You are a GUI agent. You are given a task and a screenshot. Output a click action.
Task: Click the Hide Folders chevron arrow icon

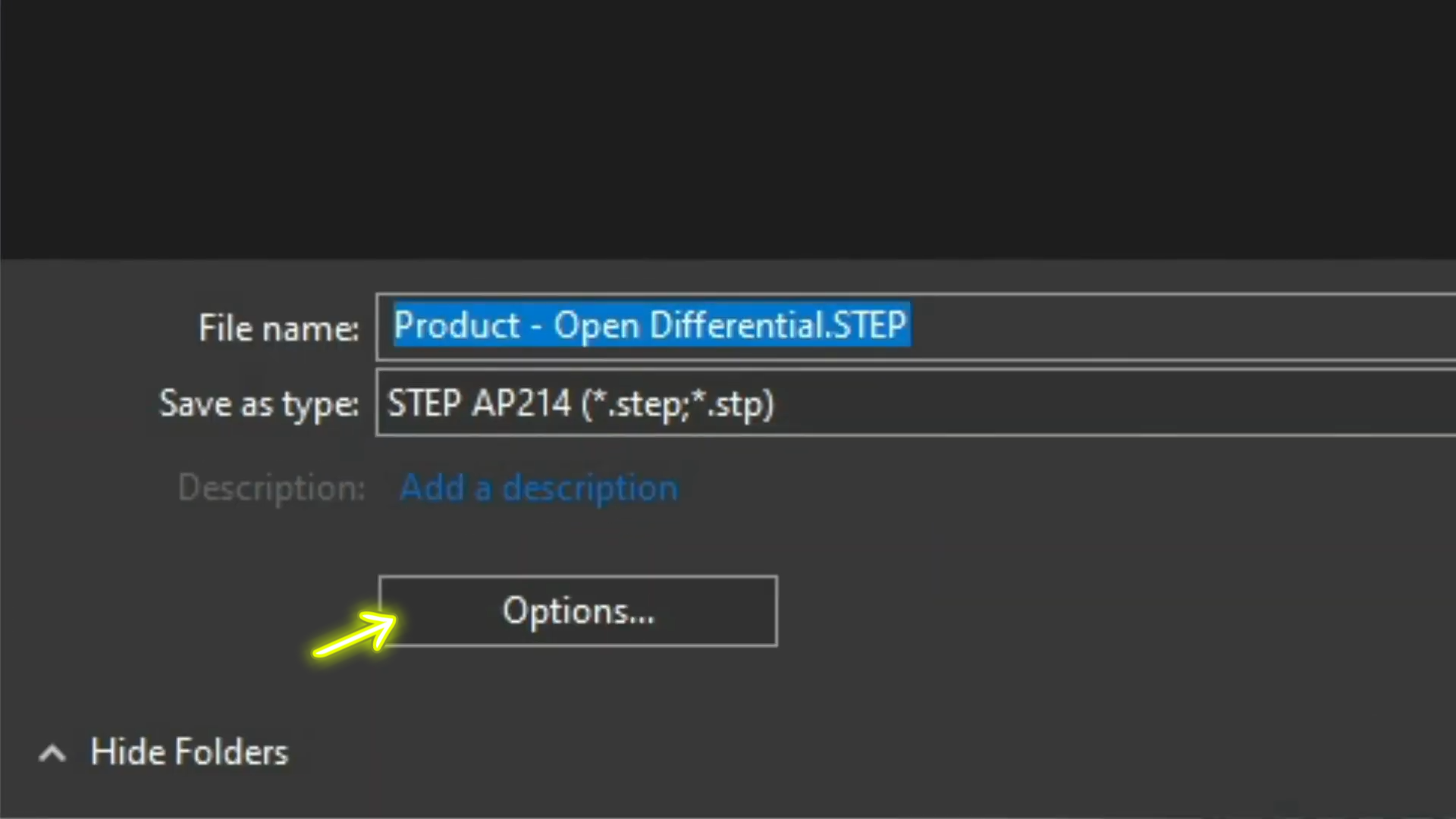(52, 753)
